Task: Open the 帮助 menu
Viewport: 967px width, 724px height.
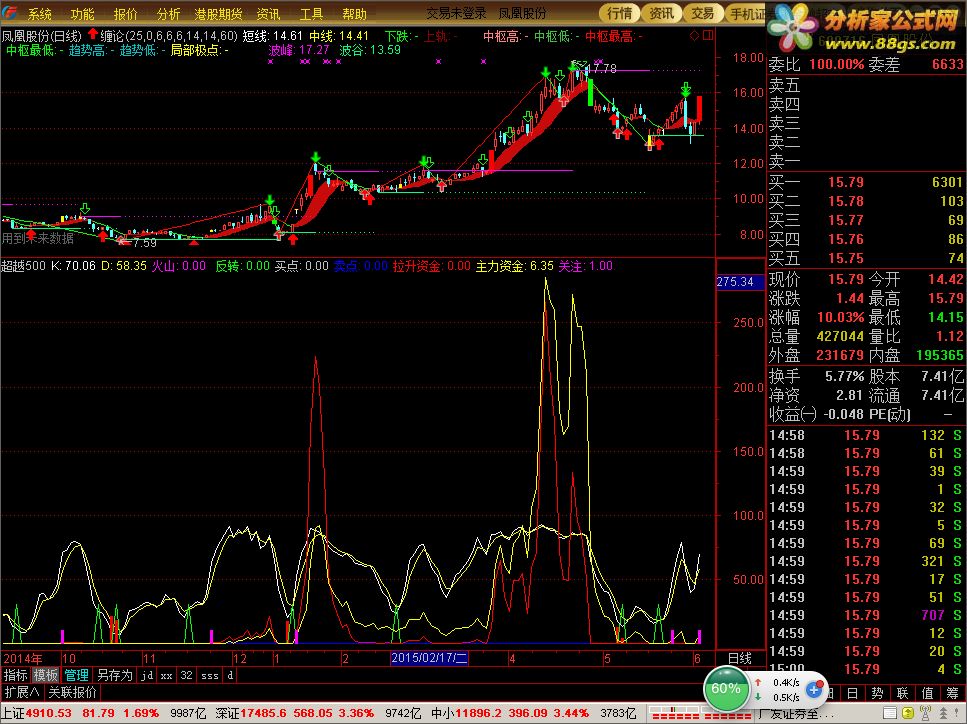Action: [x=355, y=14]
